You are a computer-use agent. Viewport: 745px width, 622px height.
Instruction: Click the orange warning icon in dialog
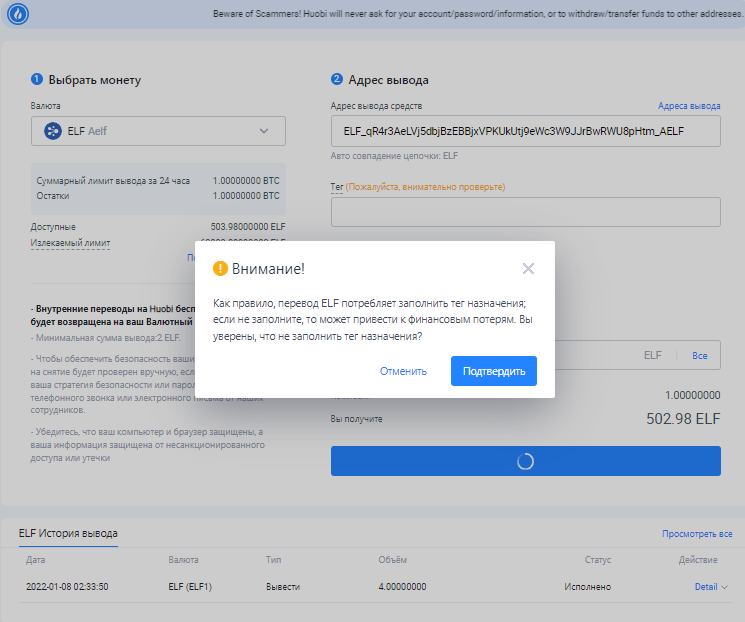(x=220, y=268)
